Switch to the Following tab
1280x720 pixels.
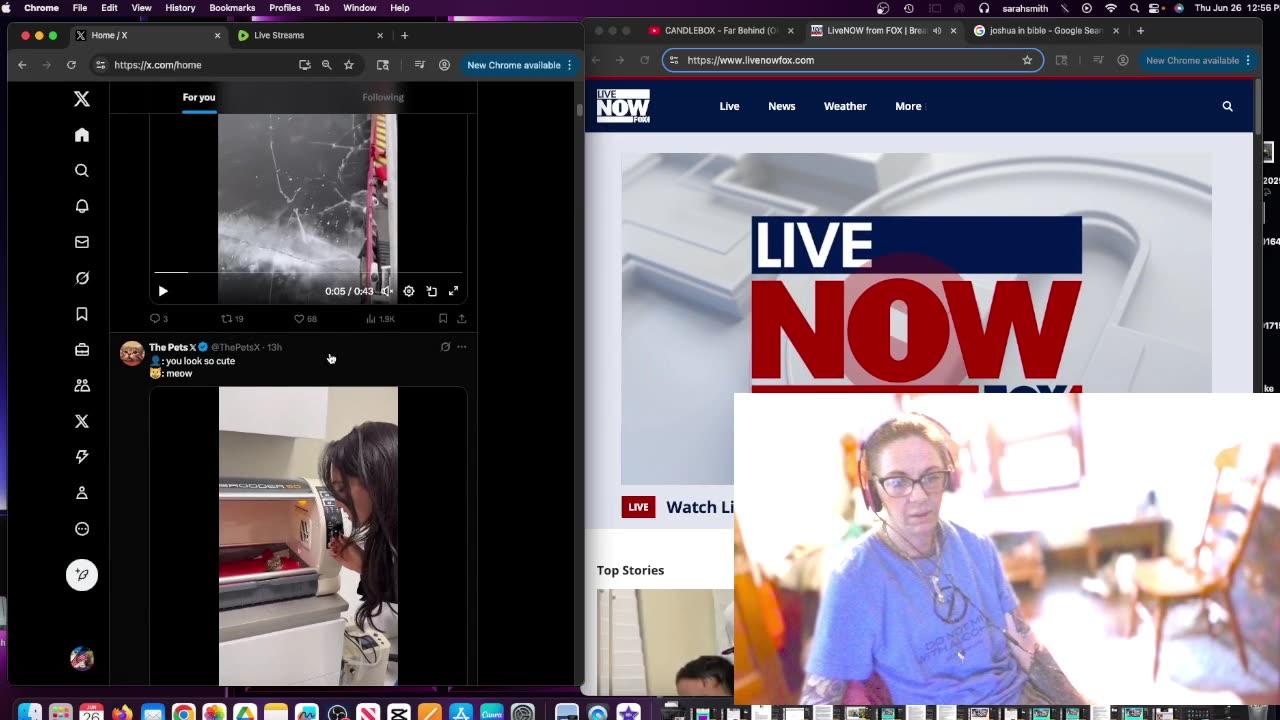pos(383,97)
